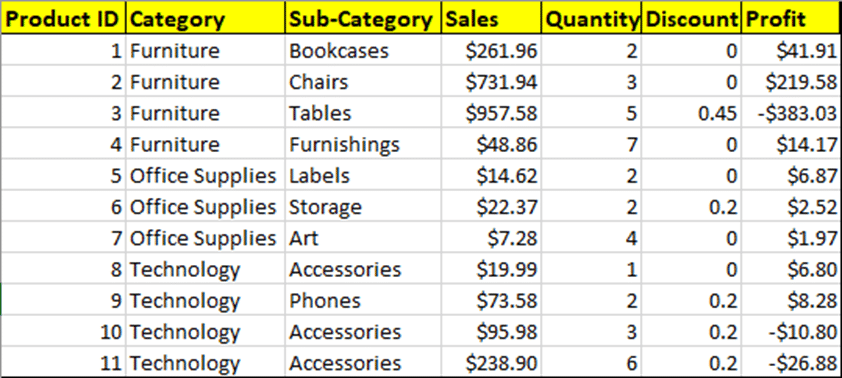Select the Product ID header cell
The height and width of the screenshot is (378, 842).
63,19
